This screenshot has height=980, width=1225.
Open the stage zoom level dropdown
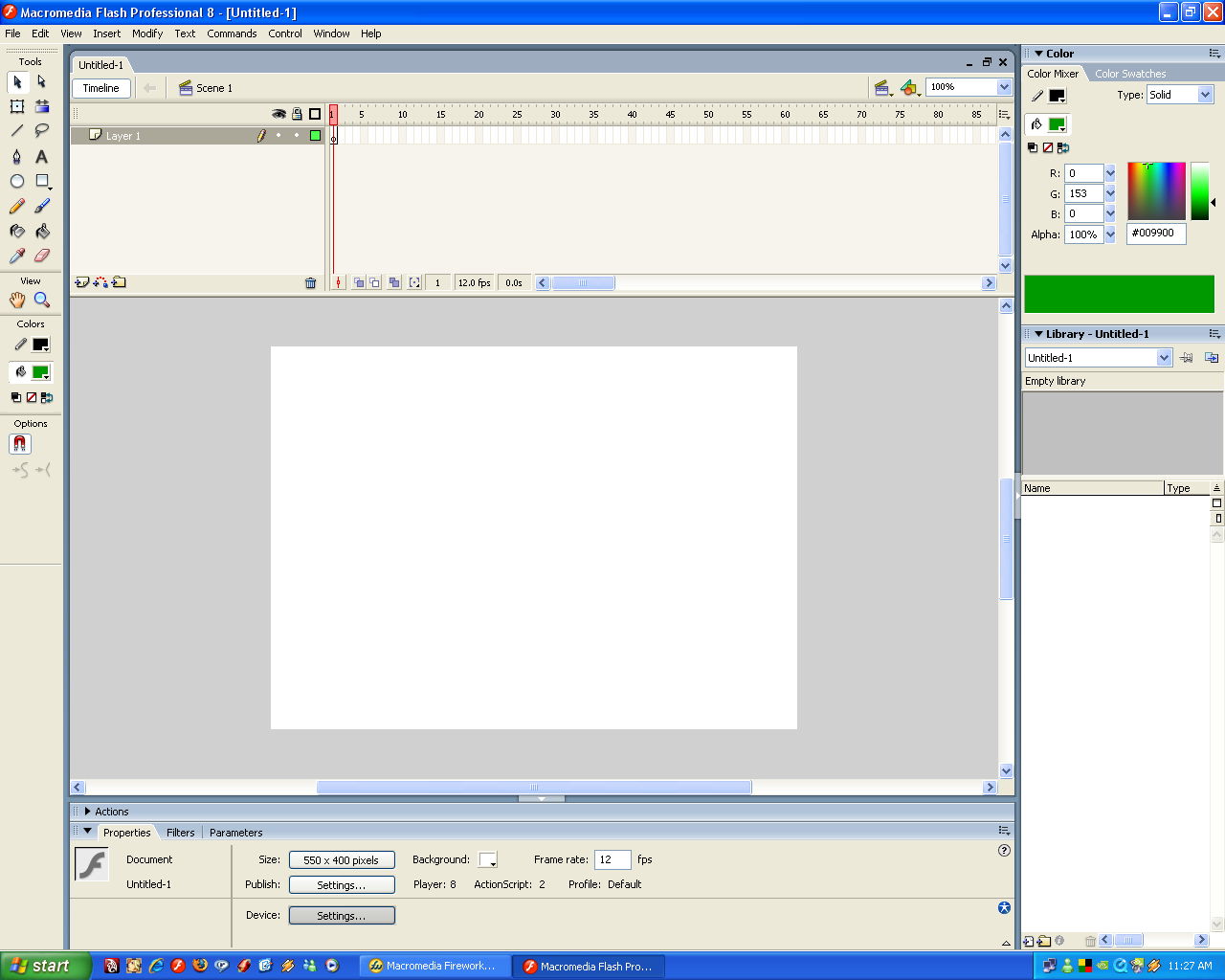click(x=1003, y=86)
